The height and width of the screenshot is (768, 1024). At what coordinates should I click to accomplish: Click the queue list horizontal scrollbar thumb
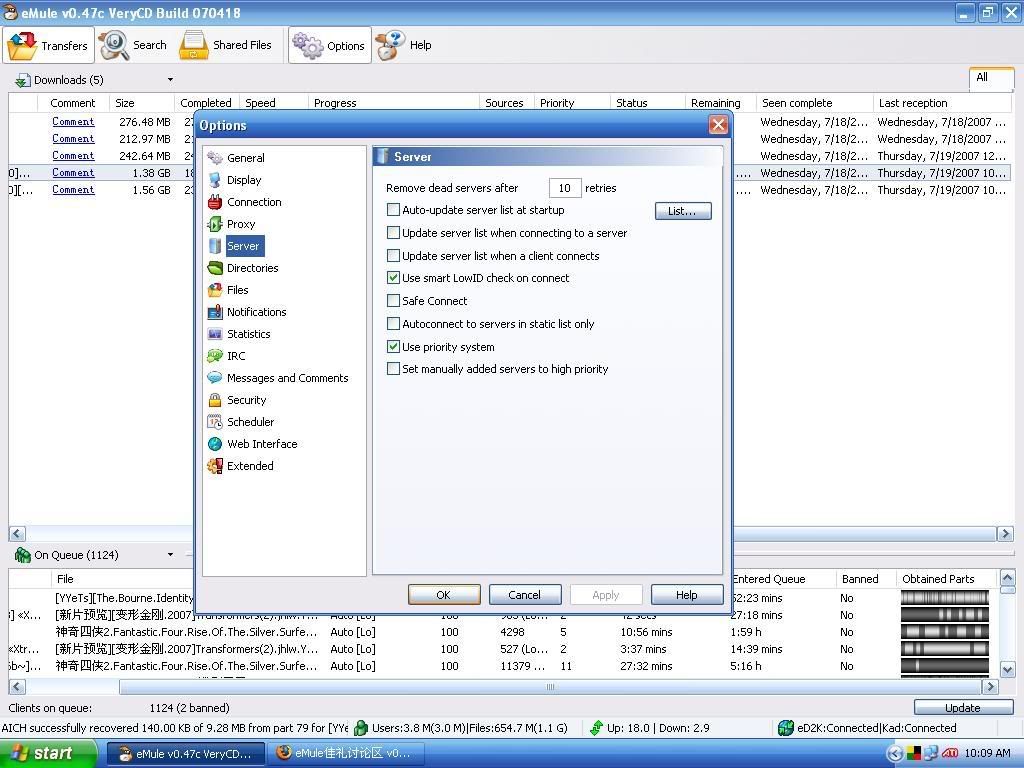(x=551, y=687)
